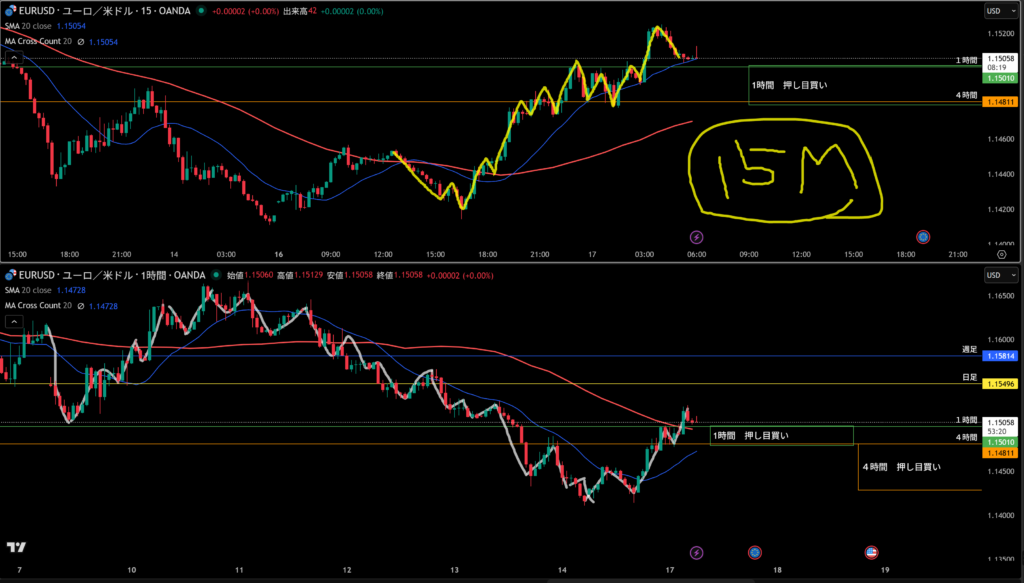Collapse the indicator legend on the lower chart

(15, 321)
